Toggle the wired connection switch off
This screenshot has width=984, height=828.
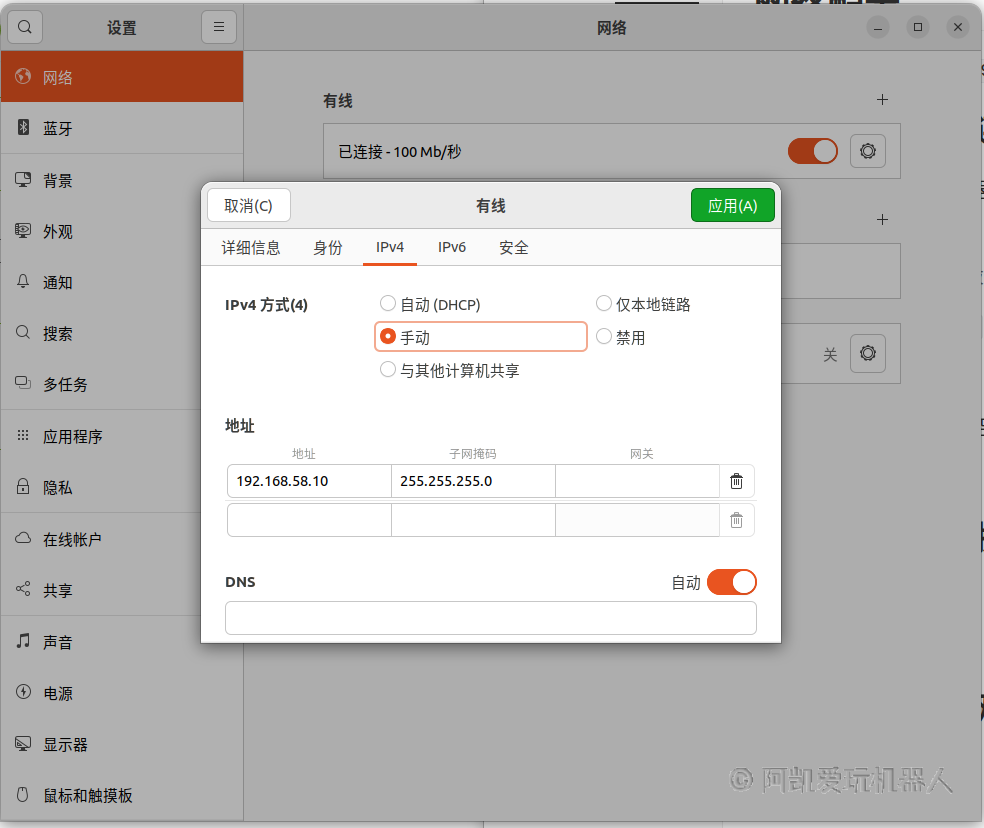pyautogui.click(x=812, y=151)
